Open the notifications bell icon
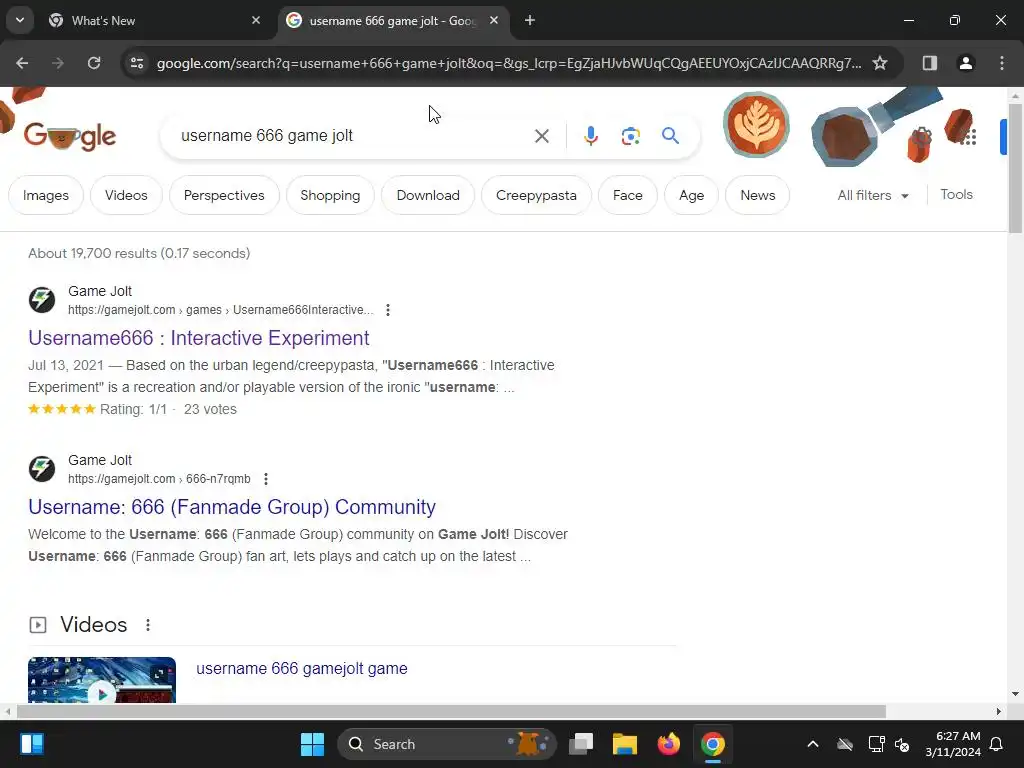 tap(997, 744)
